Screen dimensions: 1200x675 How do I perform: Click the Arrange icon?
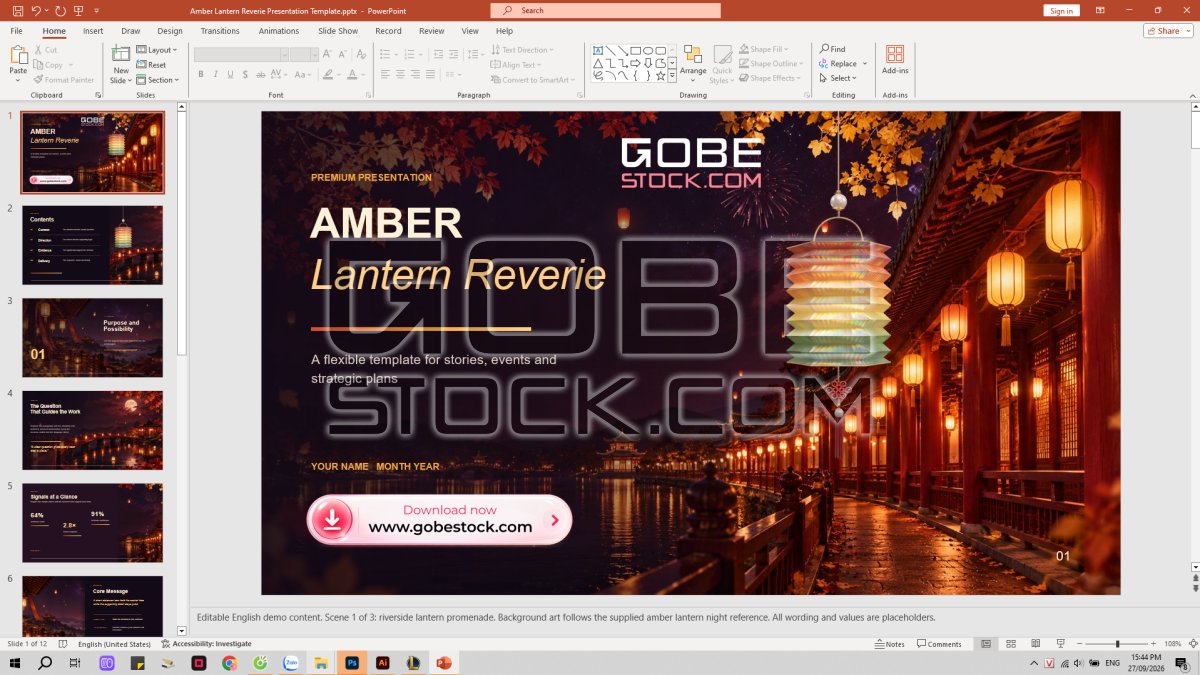point(693,54)
